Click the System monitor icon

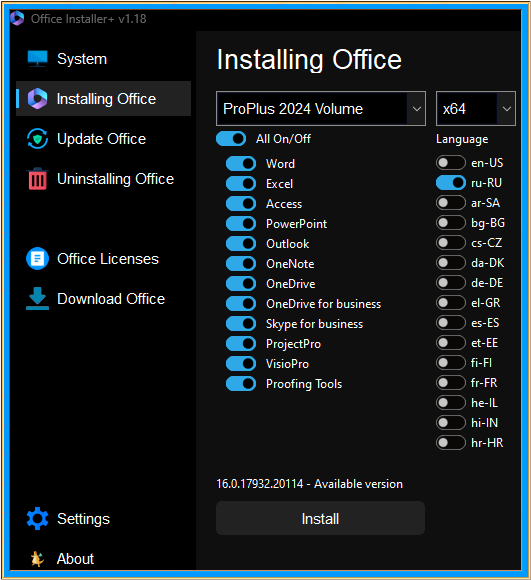coord(37,59)
